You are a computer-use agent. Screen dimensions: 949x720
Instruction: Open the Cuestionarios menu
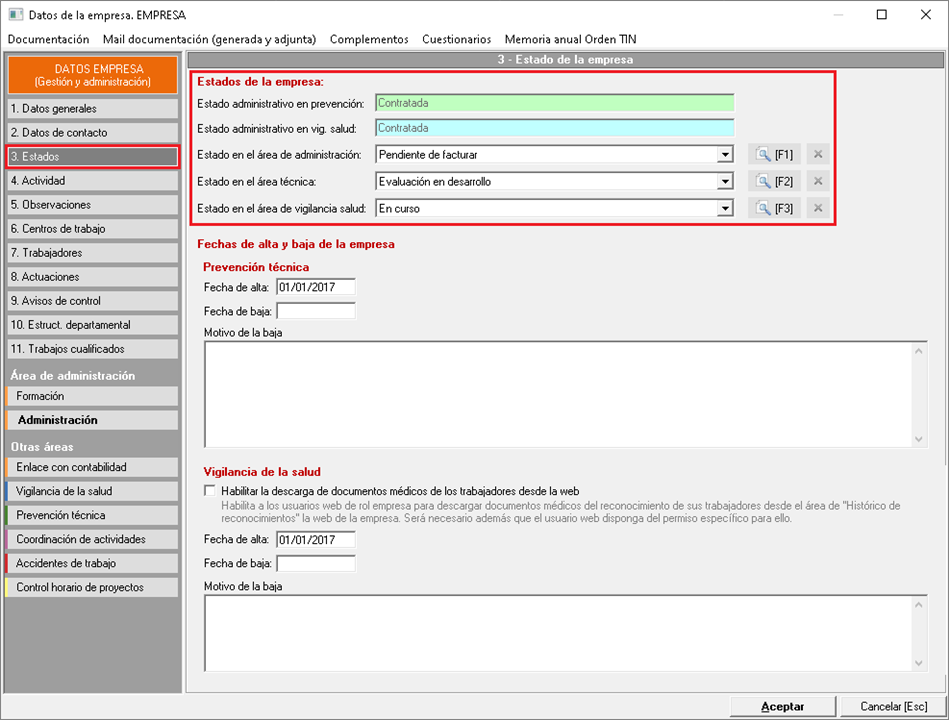[x=456, y=39]
